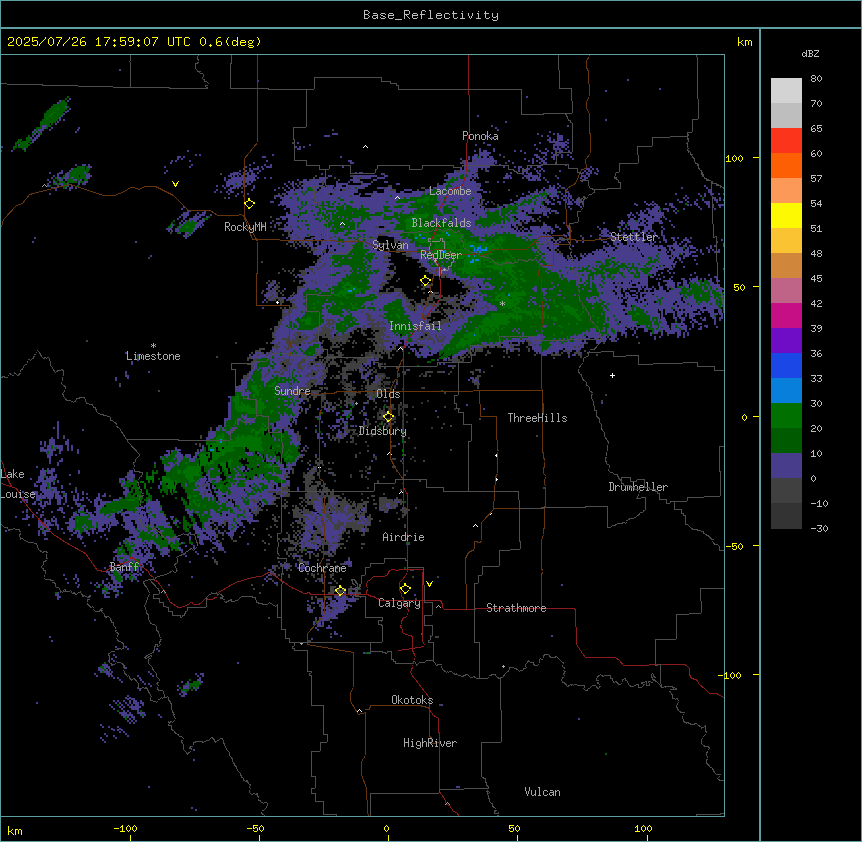Click the Ponoka city label

pos(480,136)
